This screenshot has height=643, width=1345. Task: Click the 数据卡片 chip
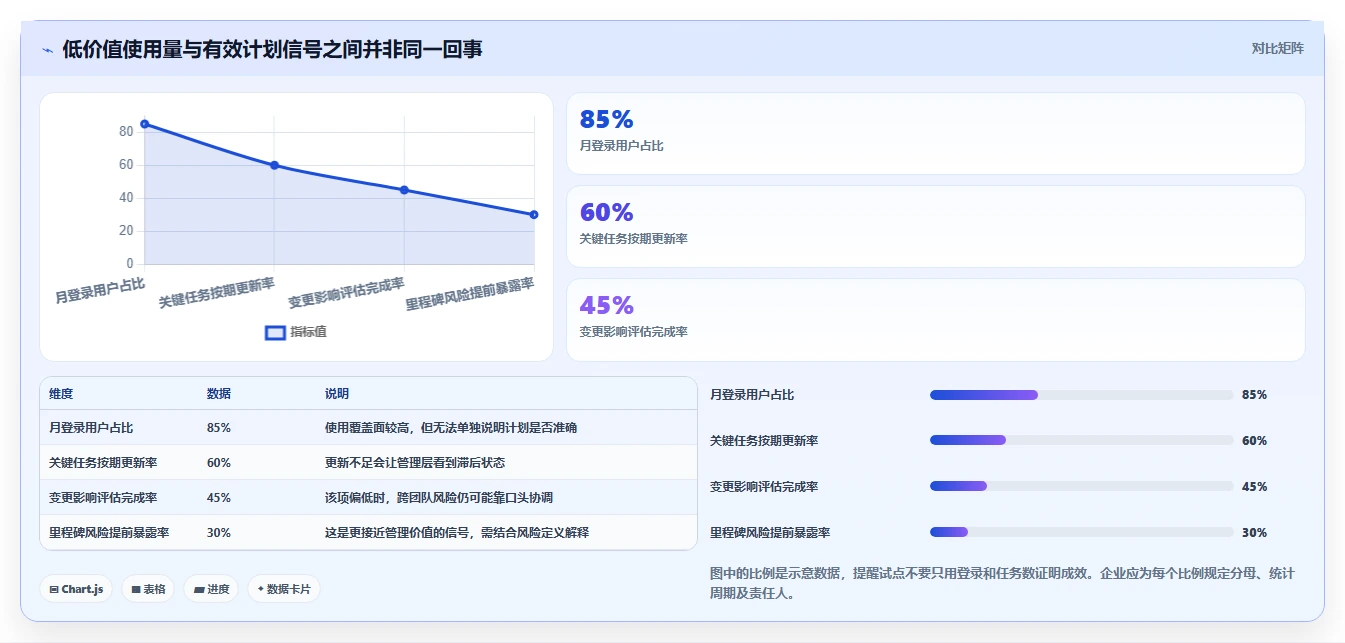(x=284, y=590)
